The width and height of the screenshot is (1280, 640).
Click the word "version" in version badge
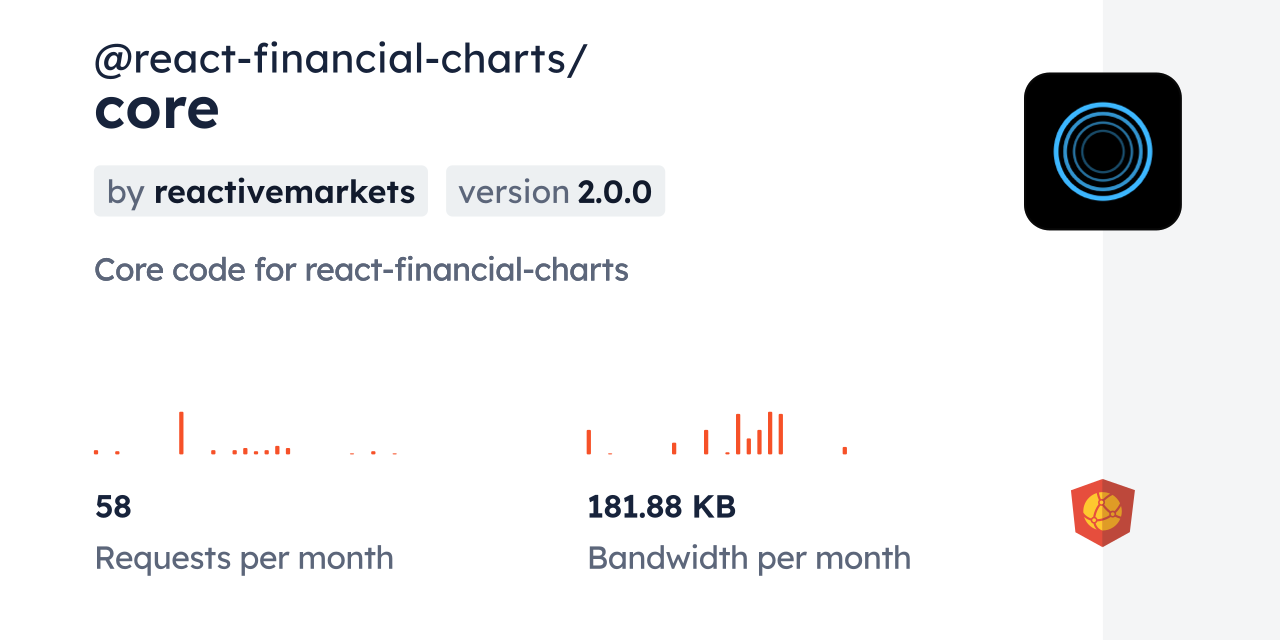[x=514, y=191]
